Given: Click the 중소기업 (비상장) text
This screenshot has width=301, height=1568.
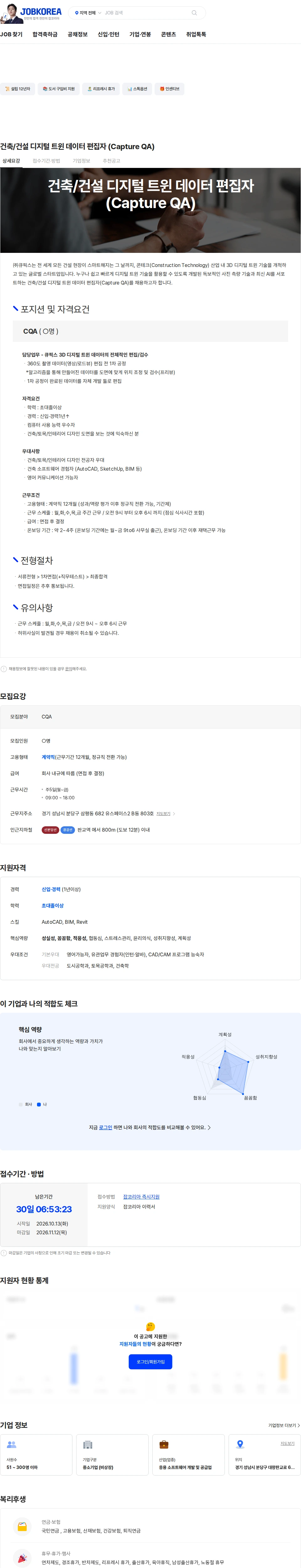Looking at the screenshot, I should [98, 1467].
